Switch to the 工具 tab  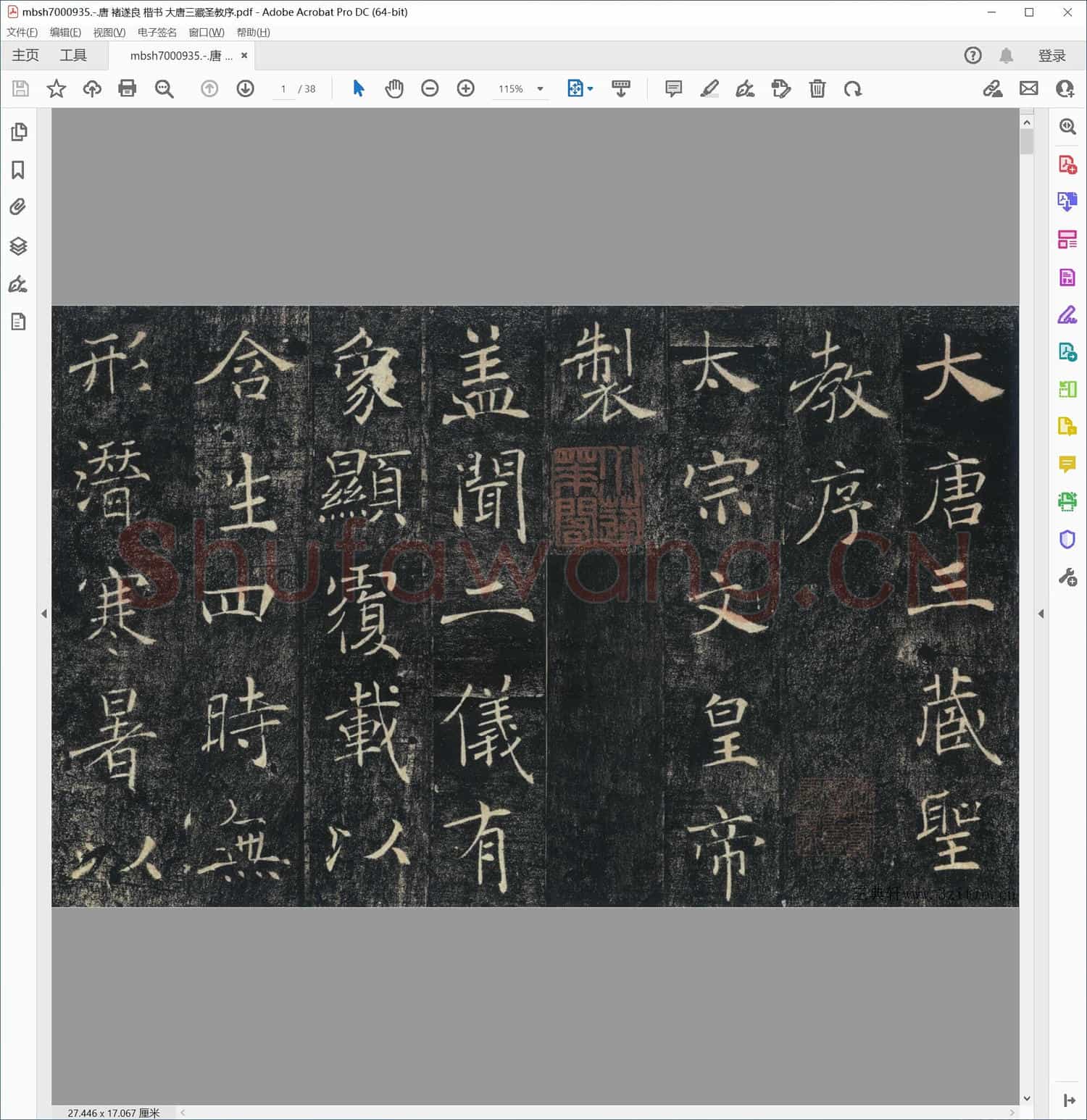click(x=73, y=56)
